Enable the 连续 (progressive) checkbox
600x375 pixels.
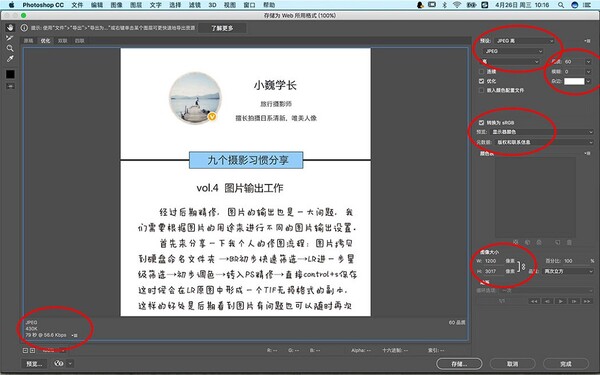coord(481,72)
